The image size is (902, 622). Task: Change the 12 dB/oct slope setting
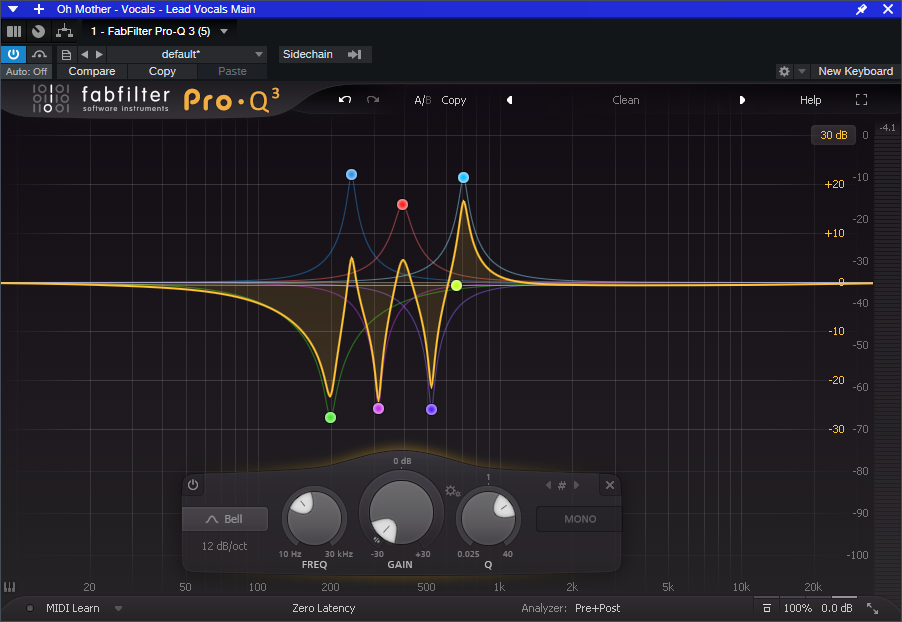pos(224,546)
